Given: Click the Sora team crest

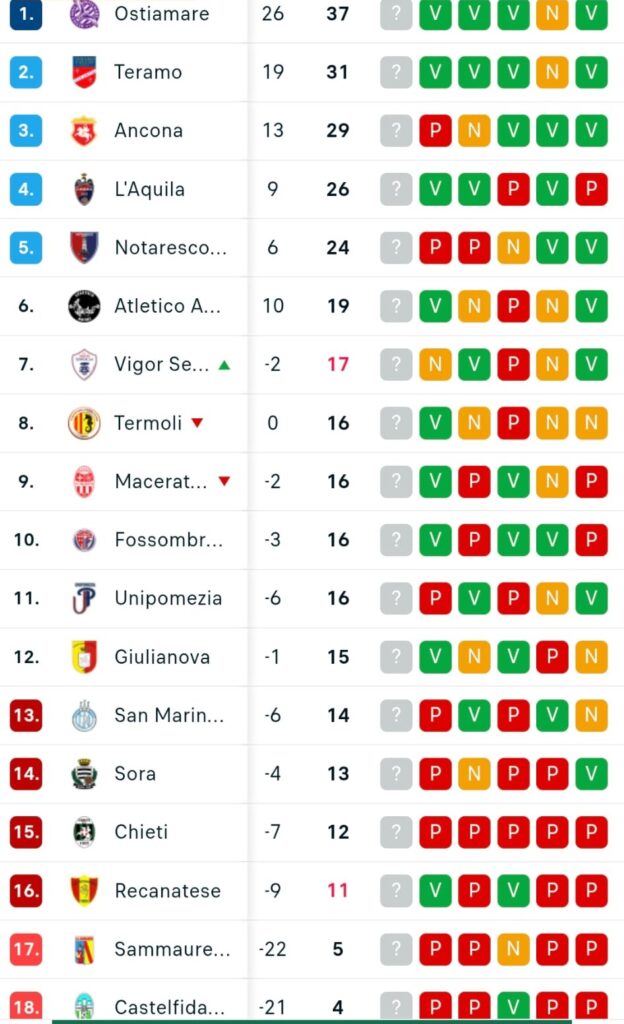Looking at the screenshot, I should [84, 774].
